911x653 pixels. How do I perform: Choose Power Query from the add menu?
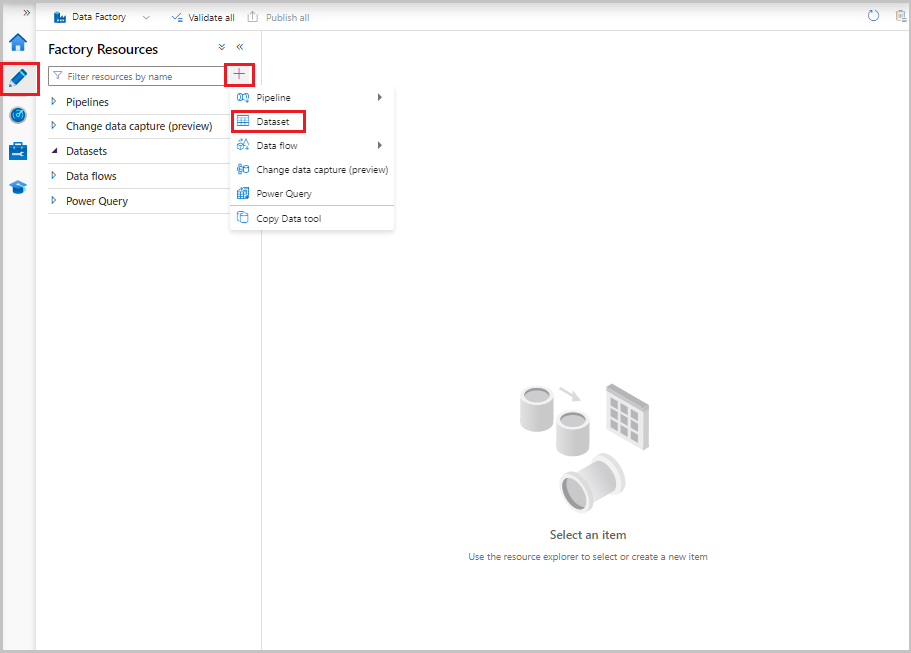point(312,193)
